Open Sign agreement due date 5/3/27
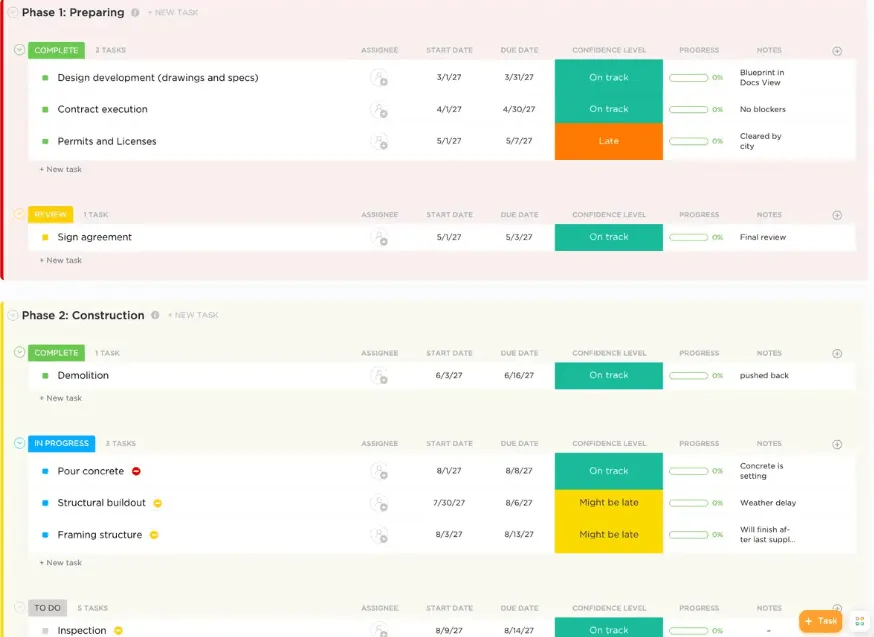Image resolution: width=874 pixels, height=637 pixels. click(519, 237)
